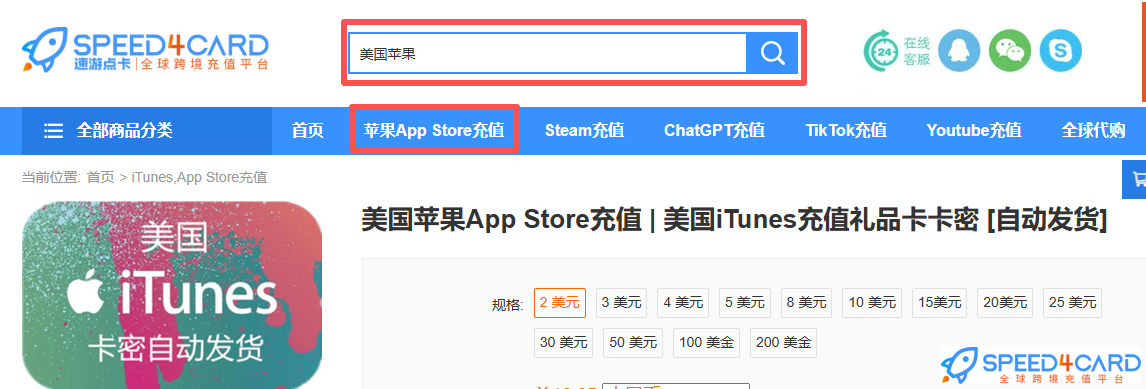
Task: Select the 3 美元 denomination
Action: pyautogui.click(x=621, y=303)
